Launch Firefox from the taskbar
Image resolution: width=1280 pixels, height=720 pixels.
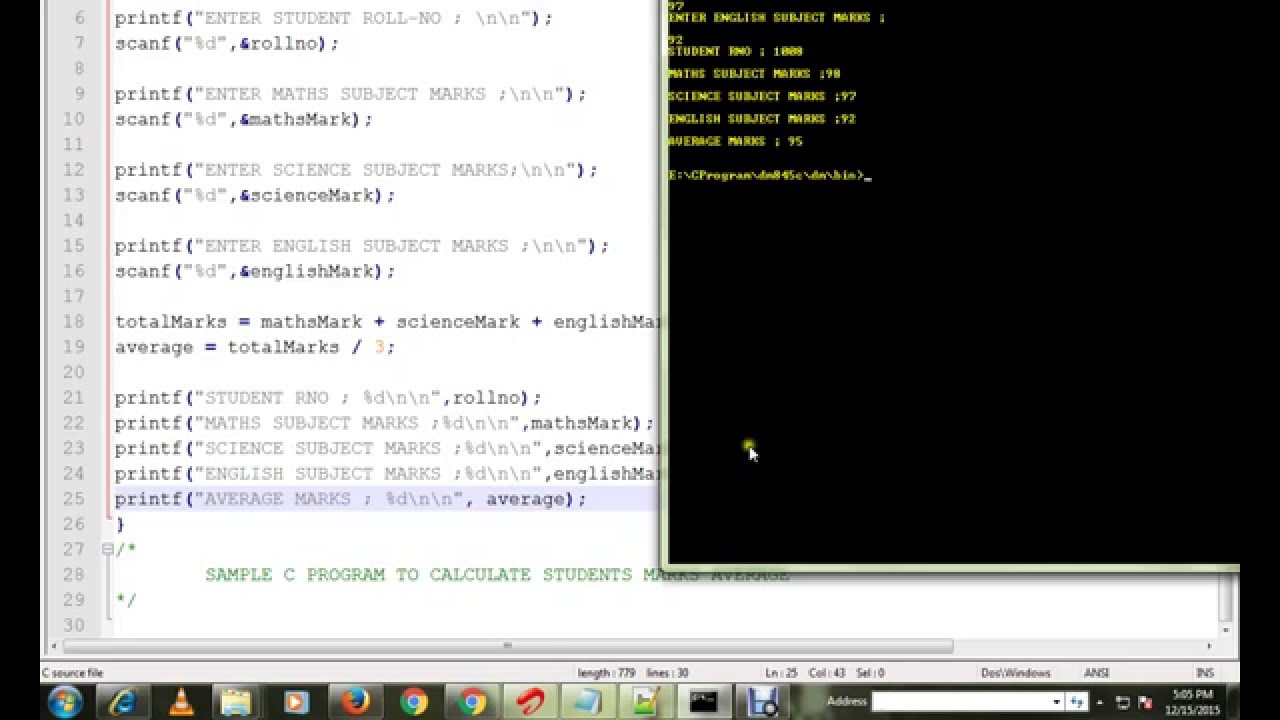click(x=355, y=702)
